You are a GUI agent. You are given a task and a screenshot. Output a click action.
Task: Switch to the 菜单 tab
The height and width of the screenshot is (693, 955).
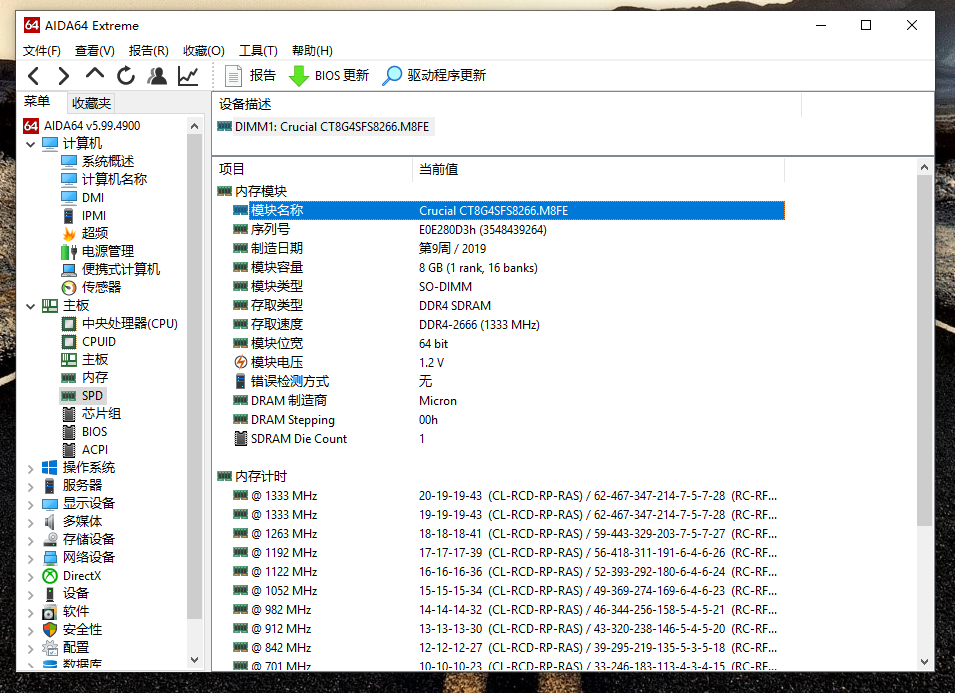[37, 102]
